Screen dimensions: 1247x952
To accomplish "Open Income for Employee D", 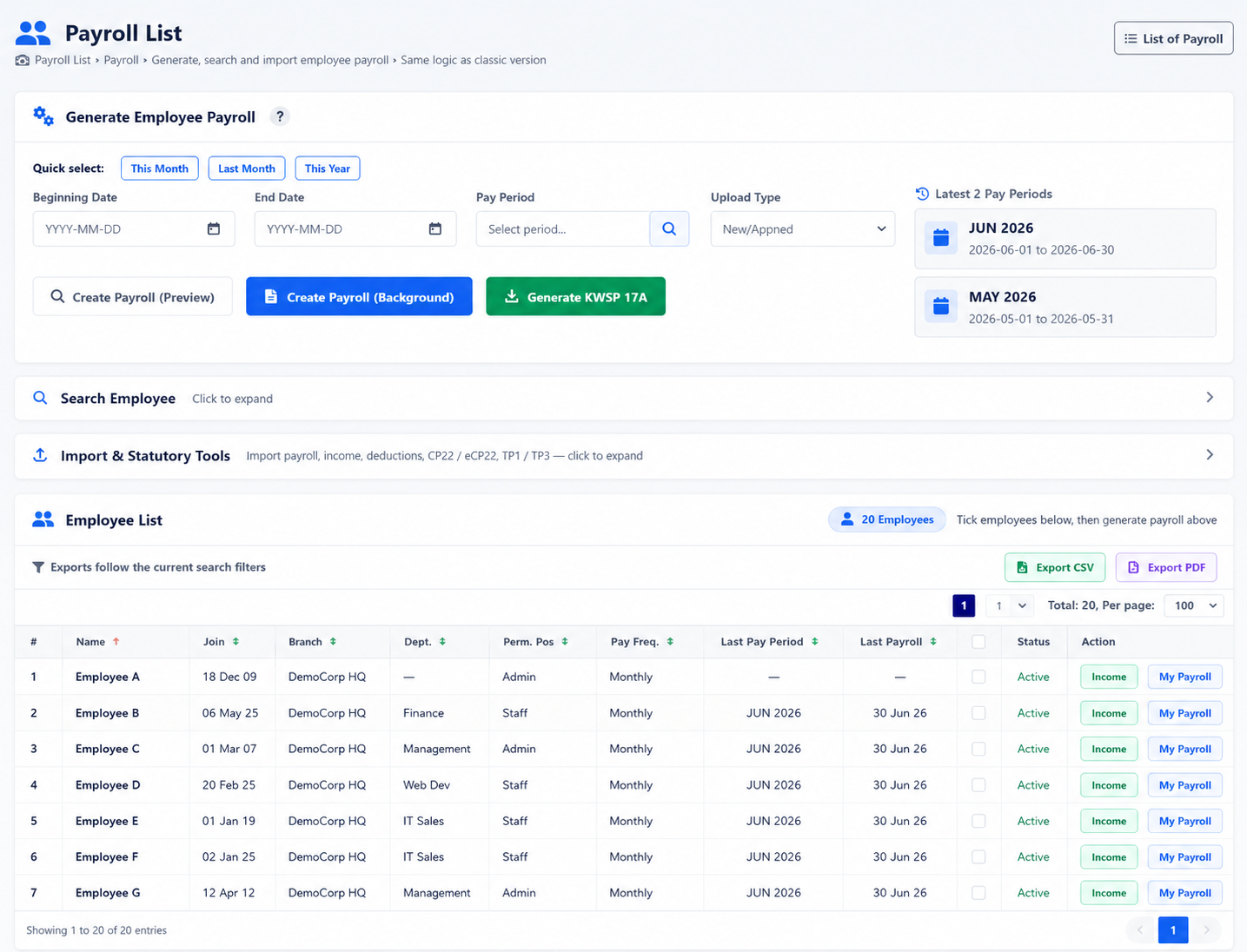I will click(1109, 785).
